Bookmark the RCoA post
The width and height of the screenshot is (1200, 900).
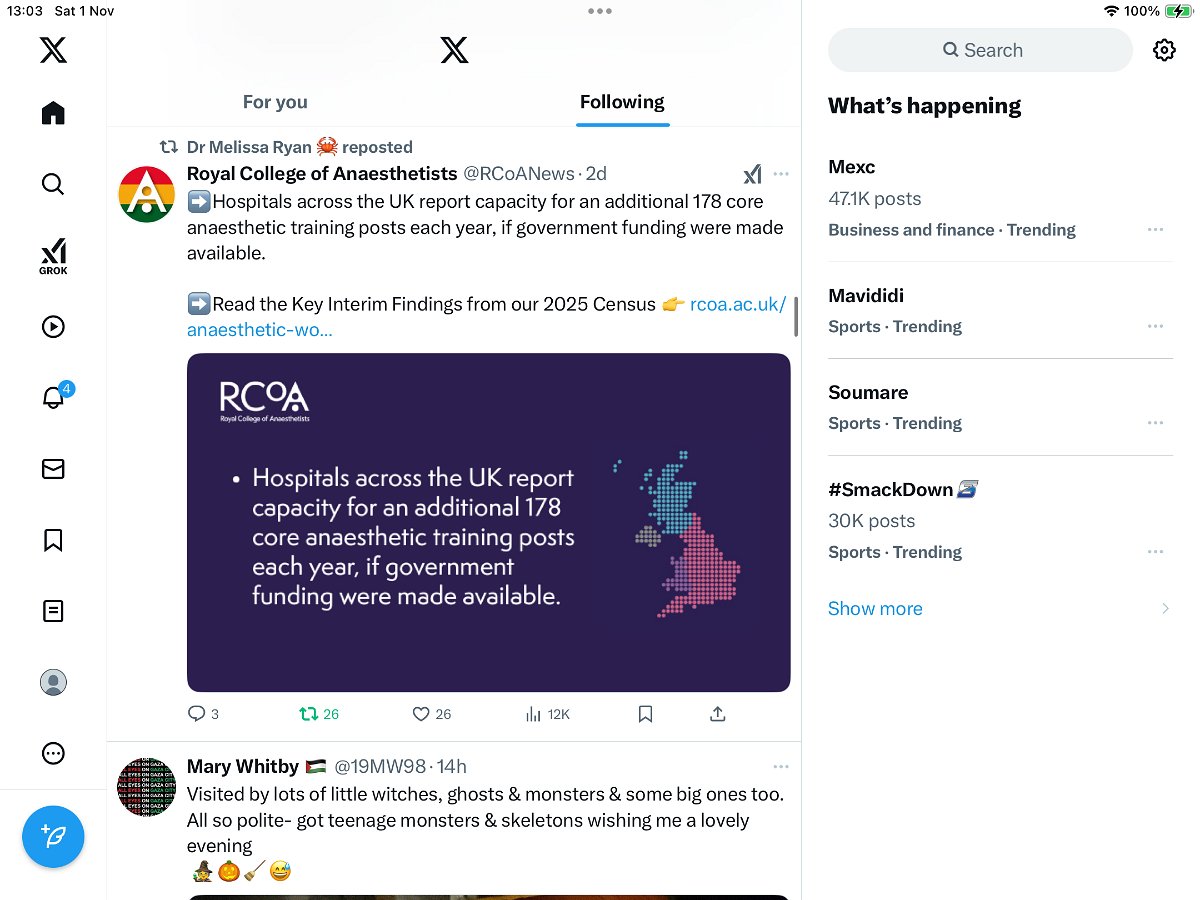(645, 714)
